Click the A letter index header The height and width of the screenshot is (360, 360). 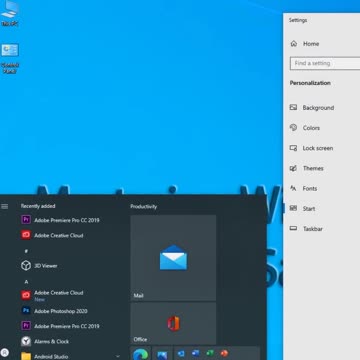tap(26, 282)
